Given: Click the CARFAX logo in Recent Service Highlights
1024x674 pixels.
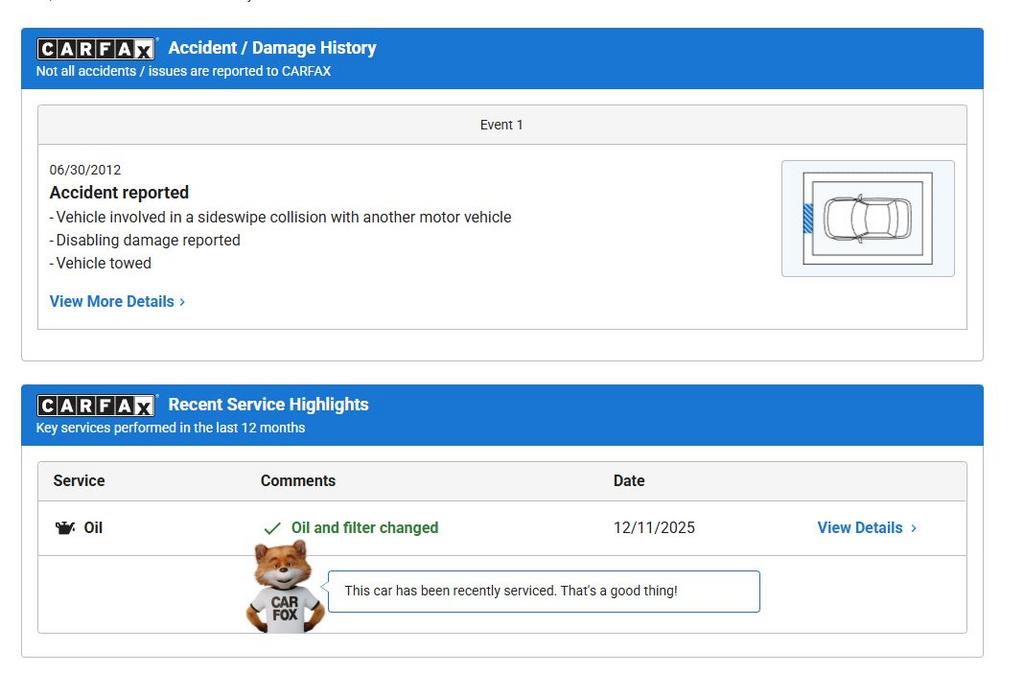Looking at the screenshot, I should click(96, 405).
